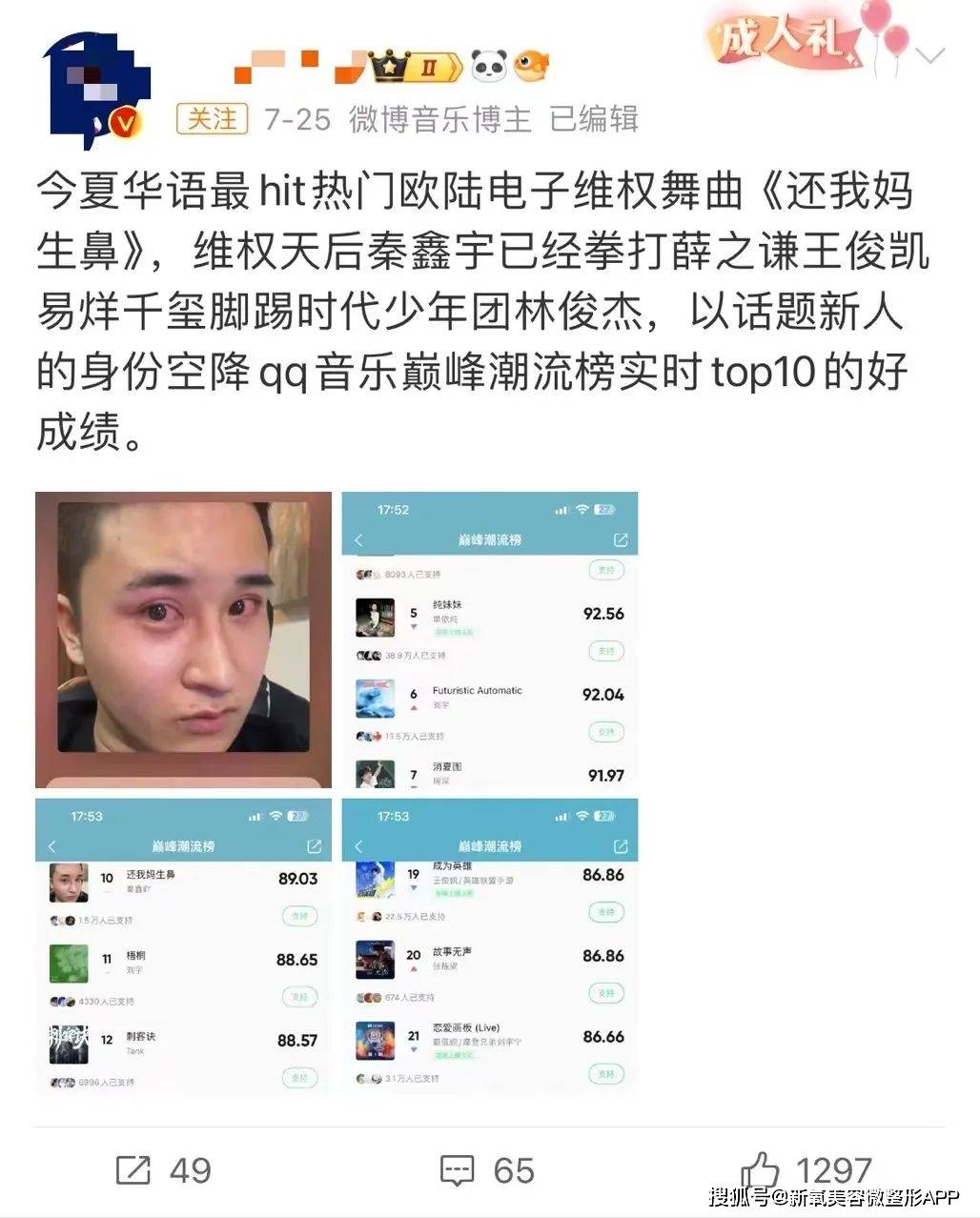Click the 7-25 post date

297,120
